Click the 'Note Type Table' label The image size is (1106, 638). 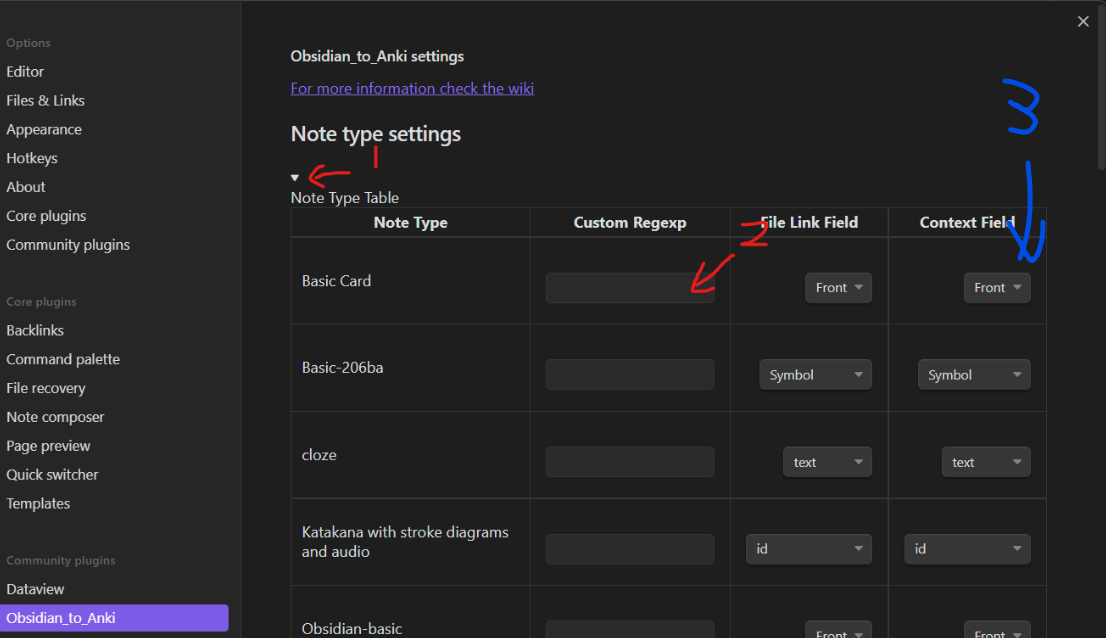345,198
